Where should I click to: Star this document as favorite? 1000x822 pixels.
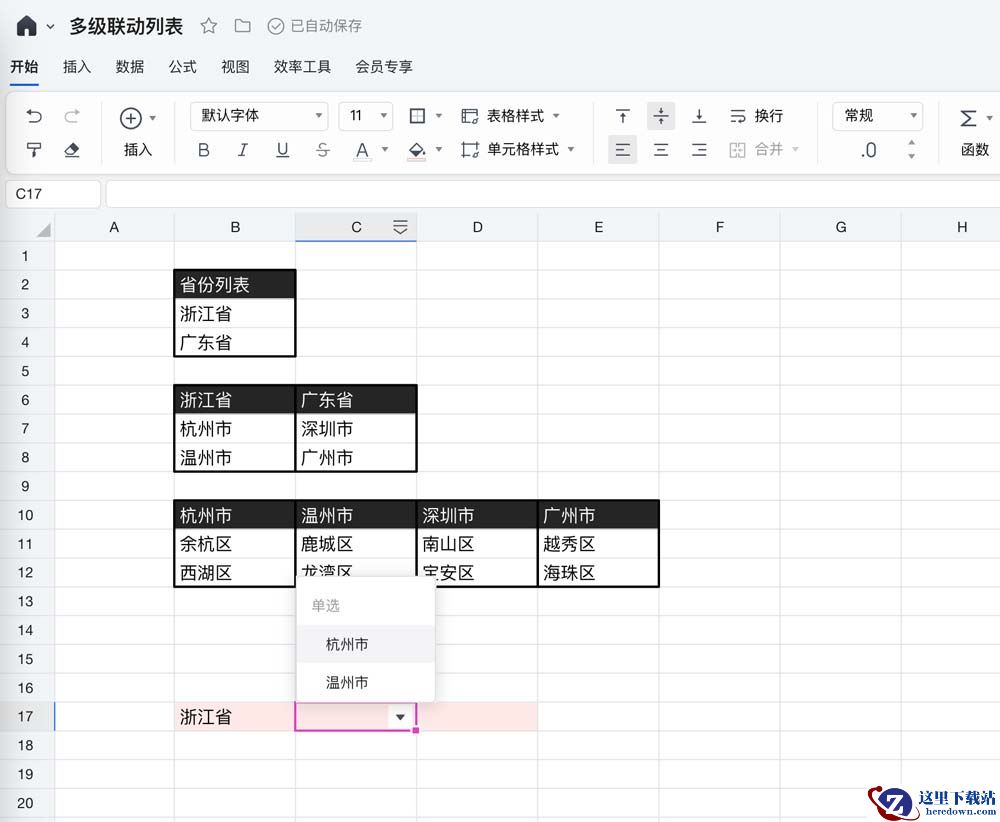(208, 26)
